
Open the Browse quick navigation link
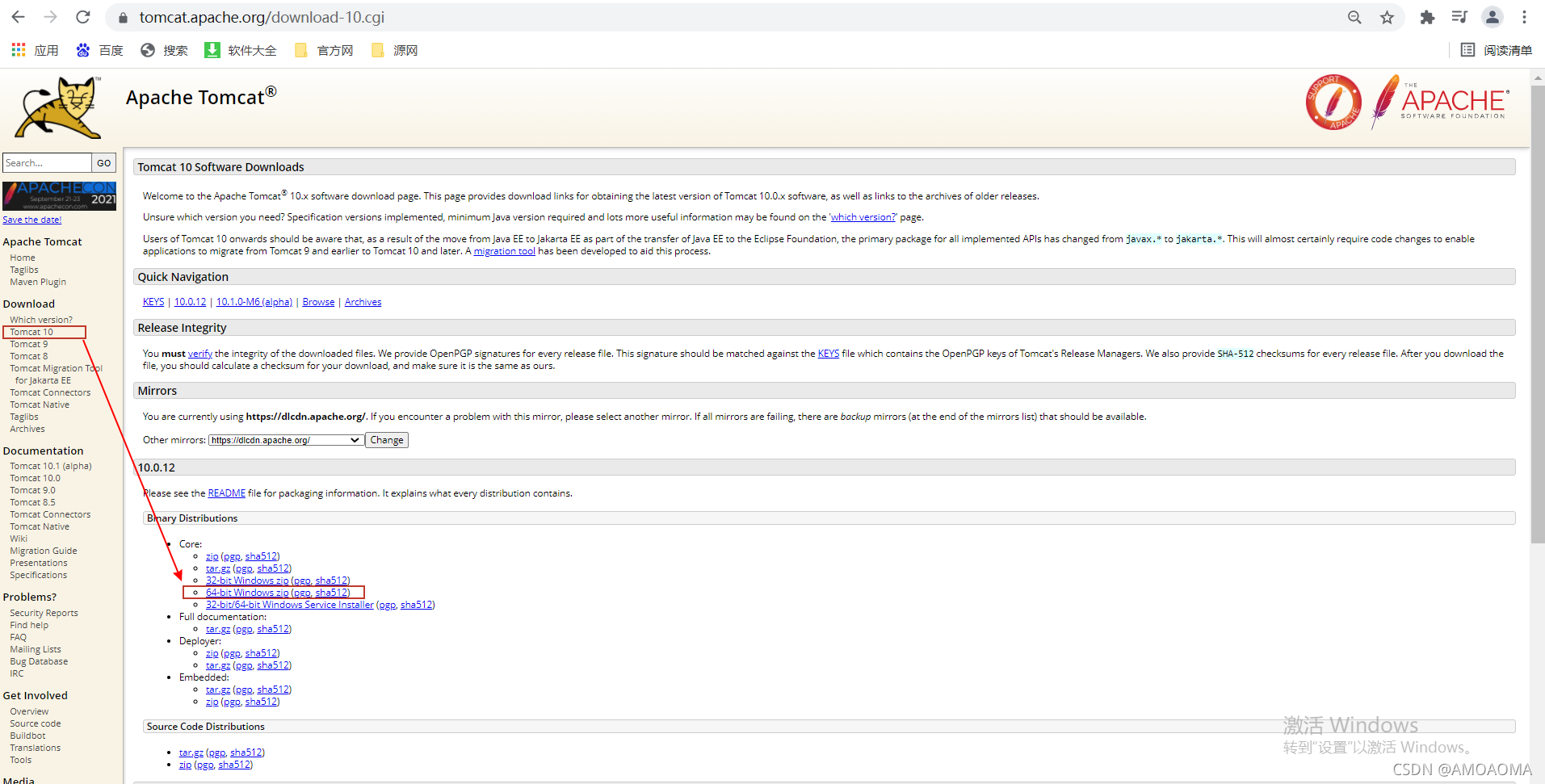click(x=318, y=302)
